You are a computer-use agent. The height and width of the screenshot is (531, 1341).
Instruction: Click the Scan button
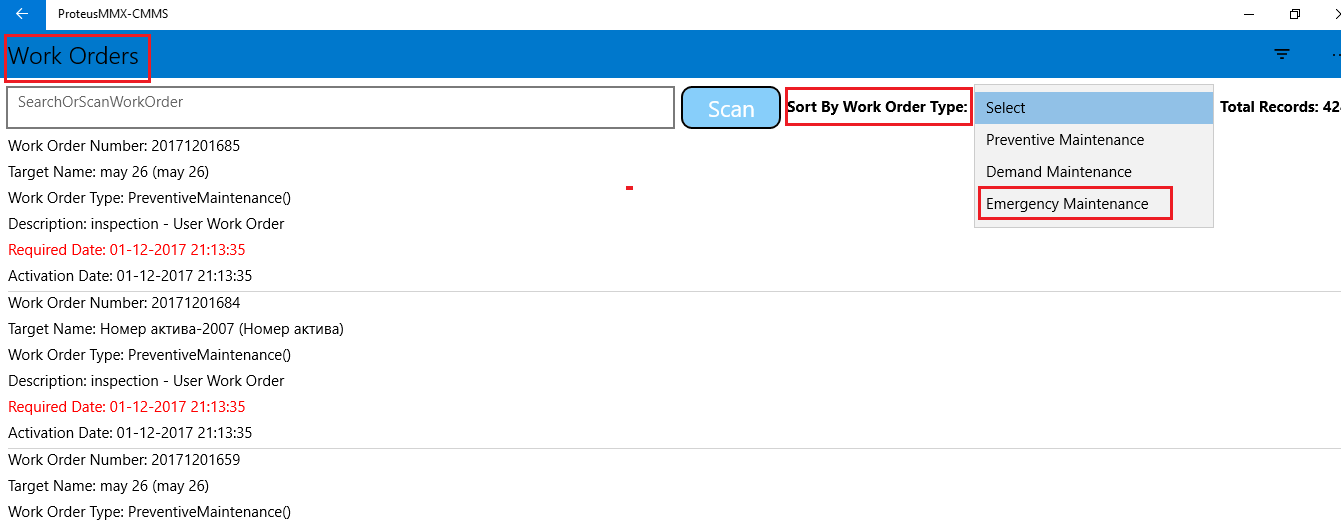(731, 108)
